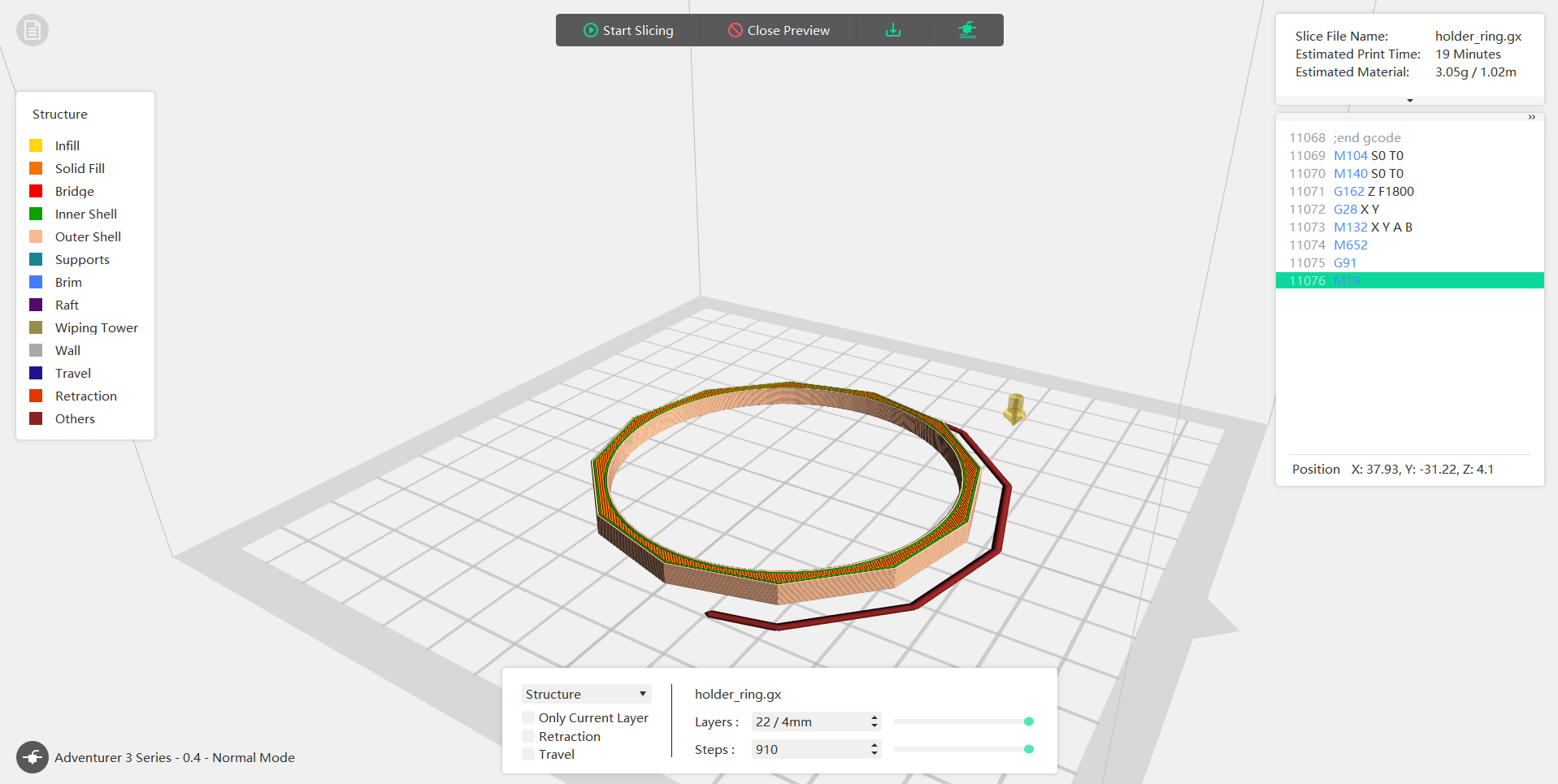The image size is (1558, 784).
Task: Increase the Steps value with up arrow
Action: (x=874, y=745)
